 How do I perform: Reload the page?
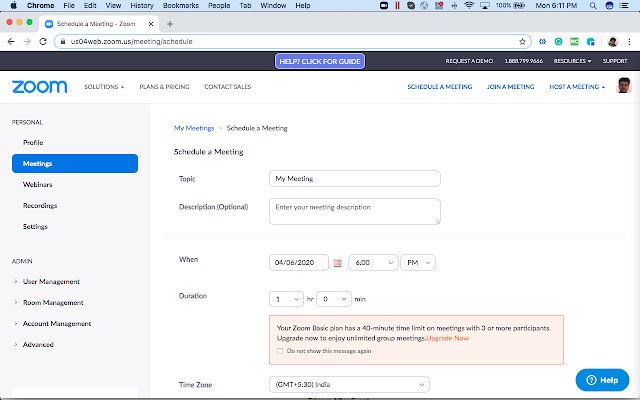click(43, 41)
